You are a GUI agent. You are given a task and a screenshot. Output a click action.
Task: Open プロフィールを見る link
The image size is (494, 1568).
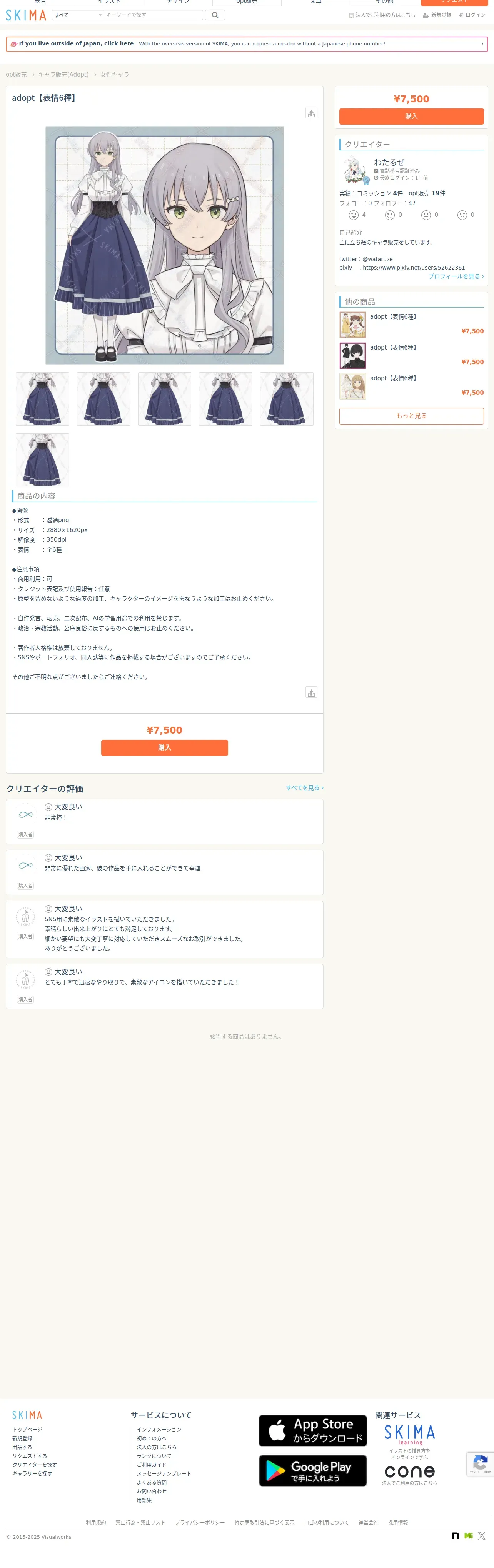456,276
